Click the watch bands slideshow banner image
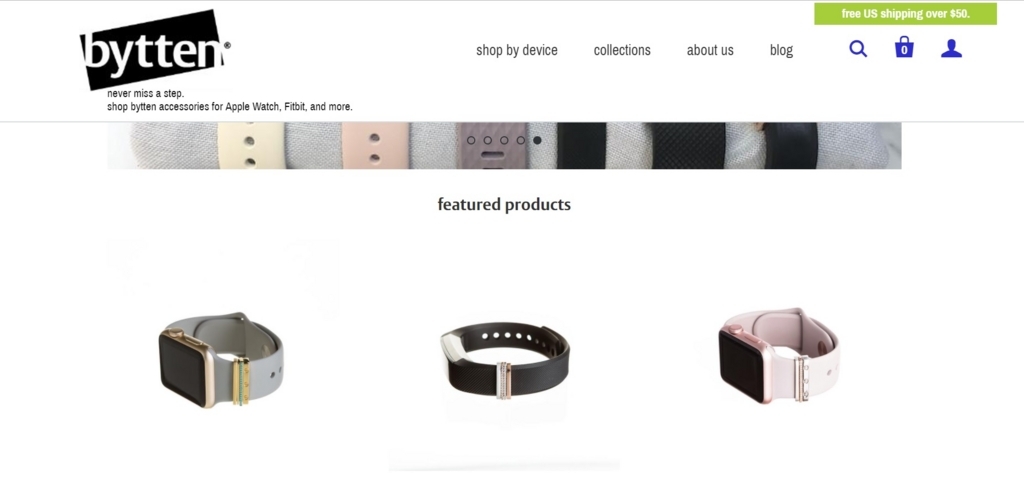 pyautogui.click(x=504, y=146)
